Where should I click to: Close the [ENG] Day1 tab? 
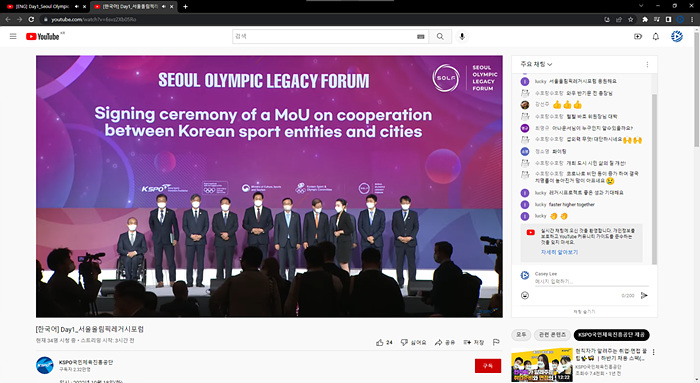point(84,7)
